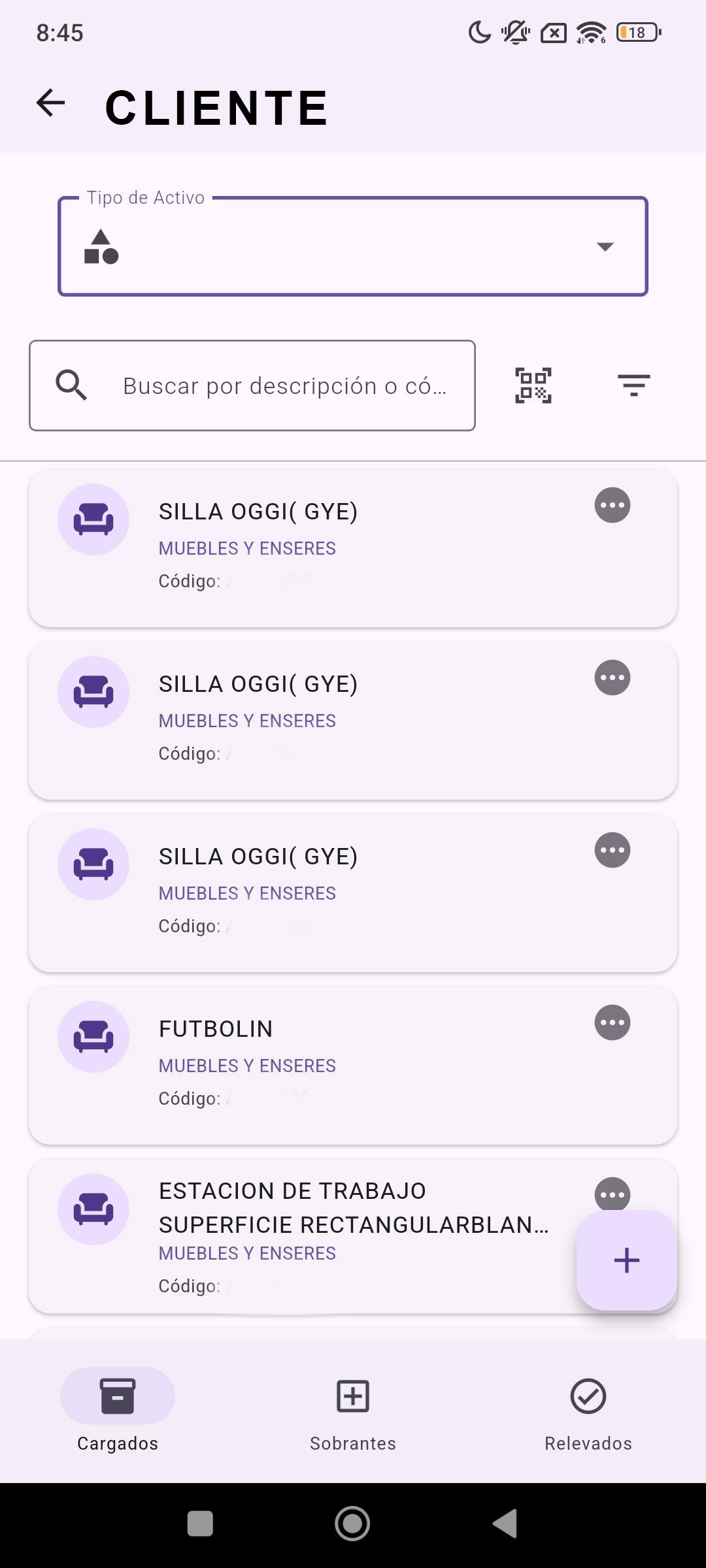Open the QR code scanner
Viewport: 706px width, 1568px height.
533,385
